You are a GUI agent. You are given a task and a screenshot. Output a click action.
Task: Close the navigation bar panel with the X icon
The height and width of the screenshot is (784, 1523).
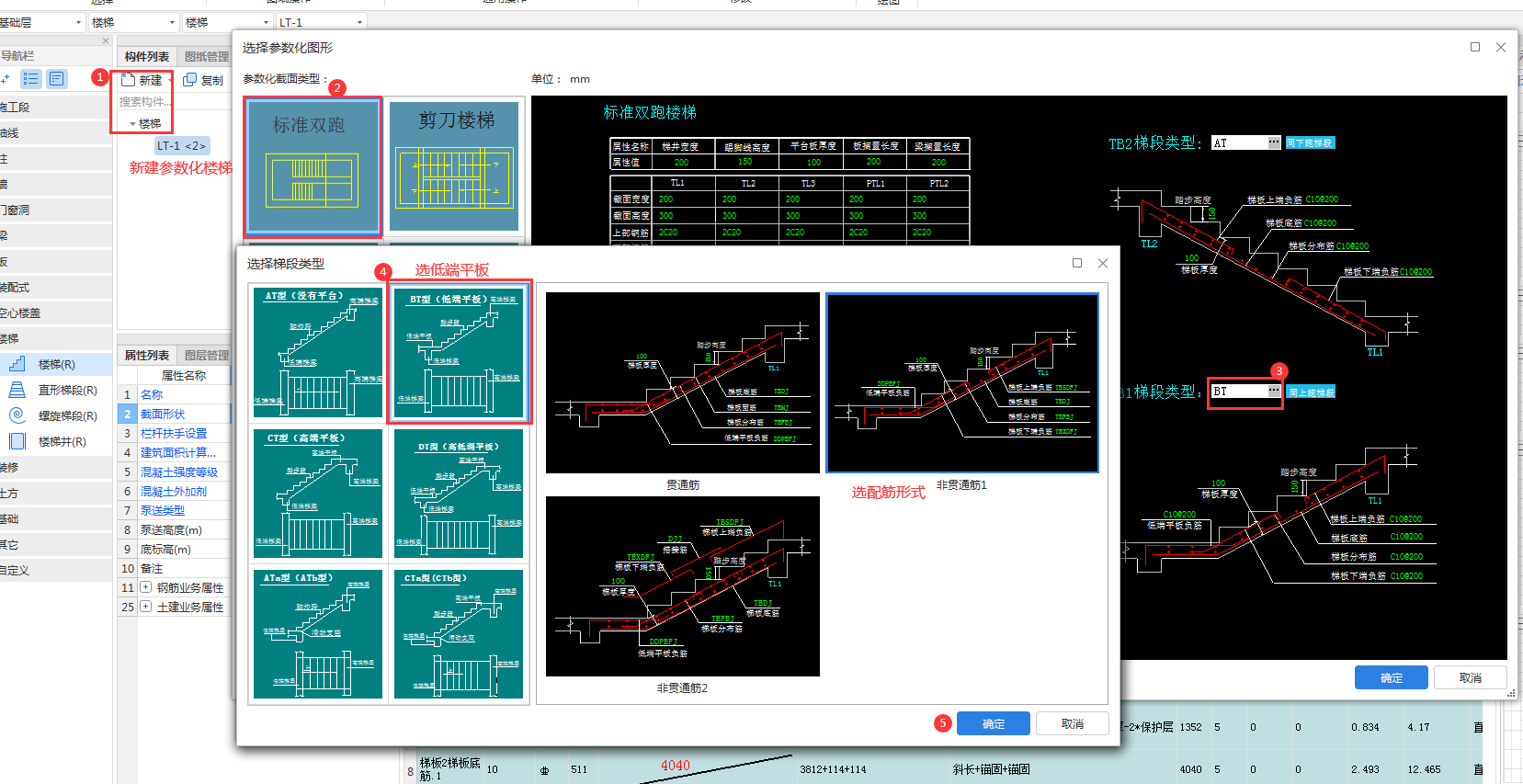click(x=106, y=40)
